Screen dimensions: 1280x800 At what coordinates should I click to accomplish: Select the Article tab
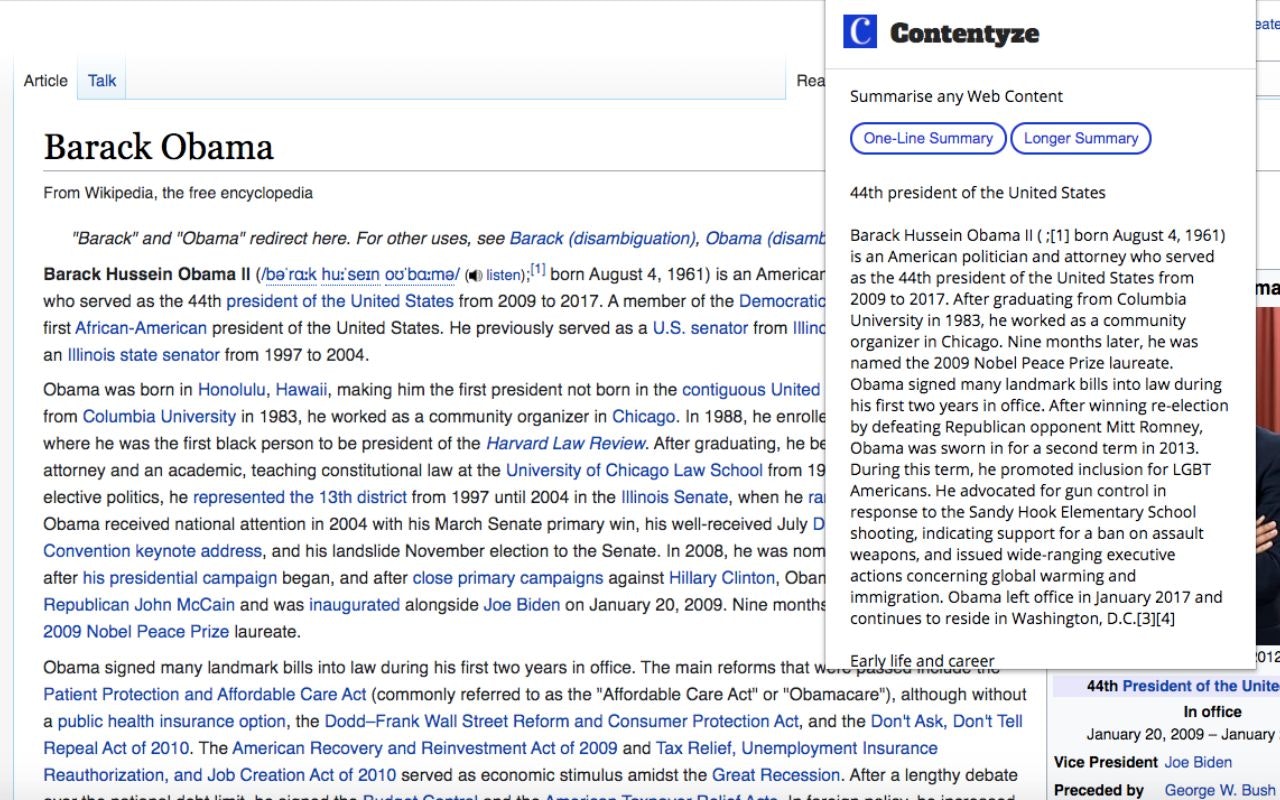pyautogui.click(x=44, y=80)
